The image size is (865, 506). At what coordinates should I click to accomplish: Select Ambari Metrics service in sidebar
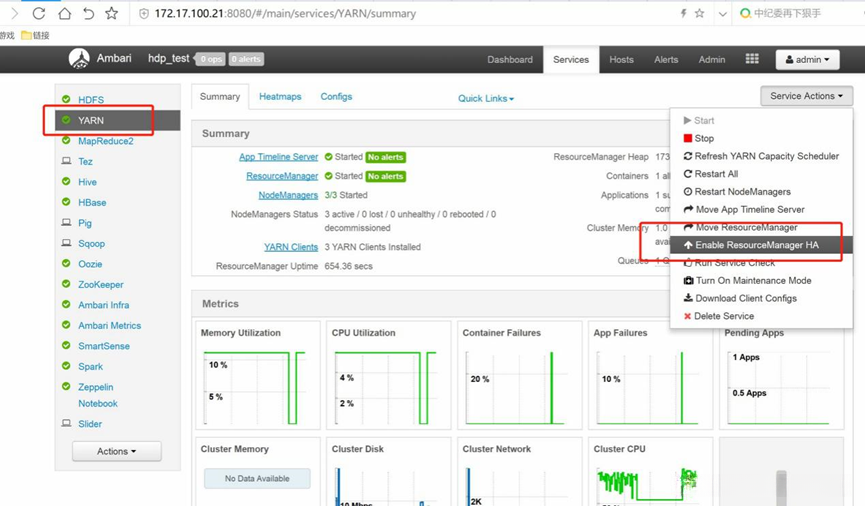(109, 326)
